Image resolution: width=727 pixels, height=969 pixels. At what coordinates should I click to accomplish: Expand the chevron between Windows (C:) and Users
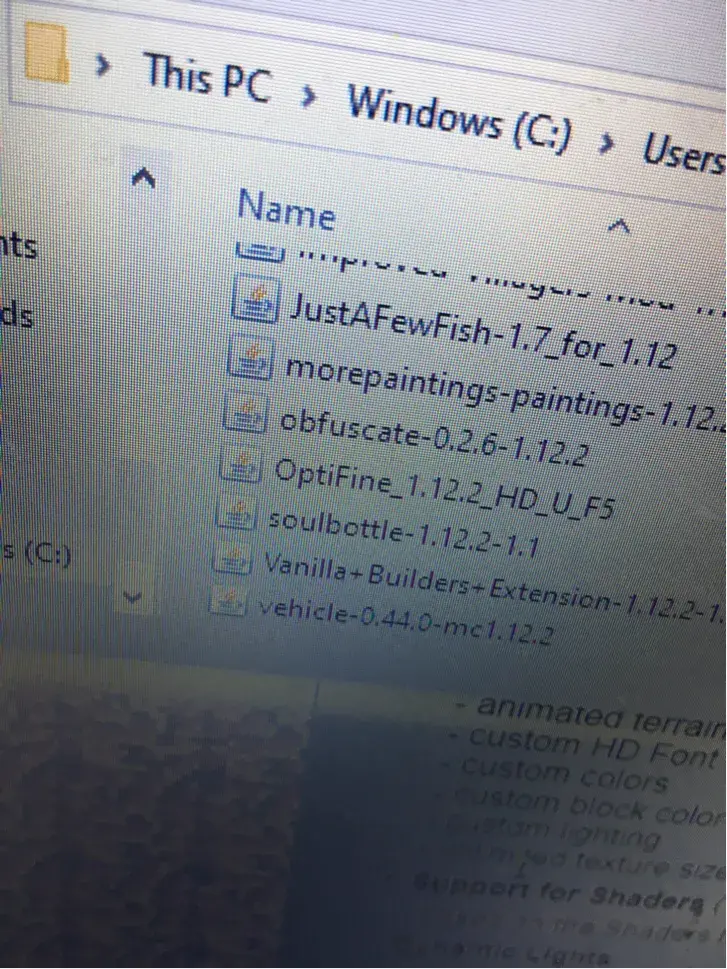coord(604,143)
